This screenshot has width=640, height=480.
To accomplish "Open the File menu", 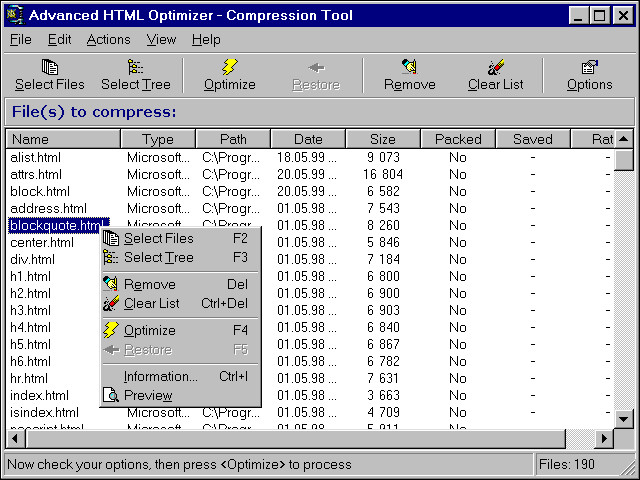I will click(21, 40).
